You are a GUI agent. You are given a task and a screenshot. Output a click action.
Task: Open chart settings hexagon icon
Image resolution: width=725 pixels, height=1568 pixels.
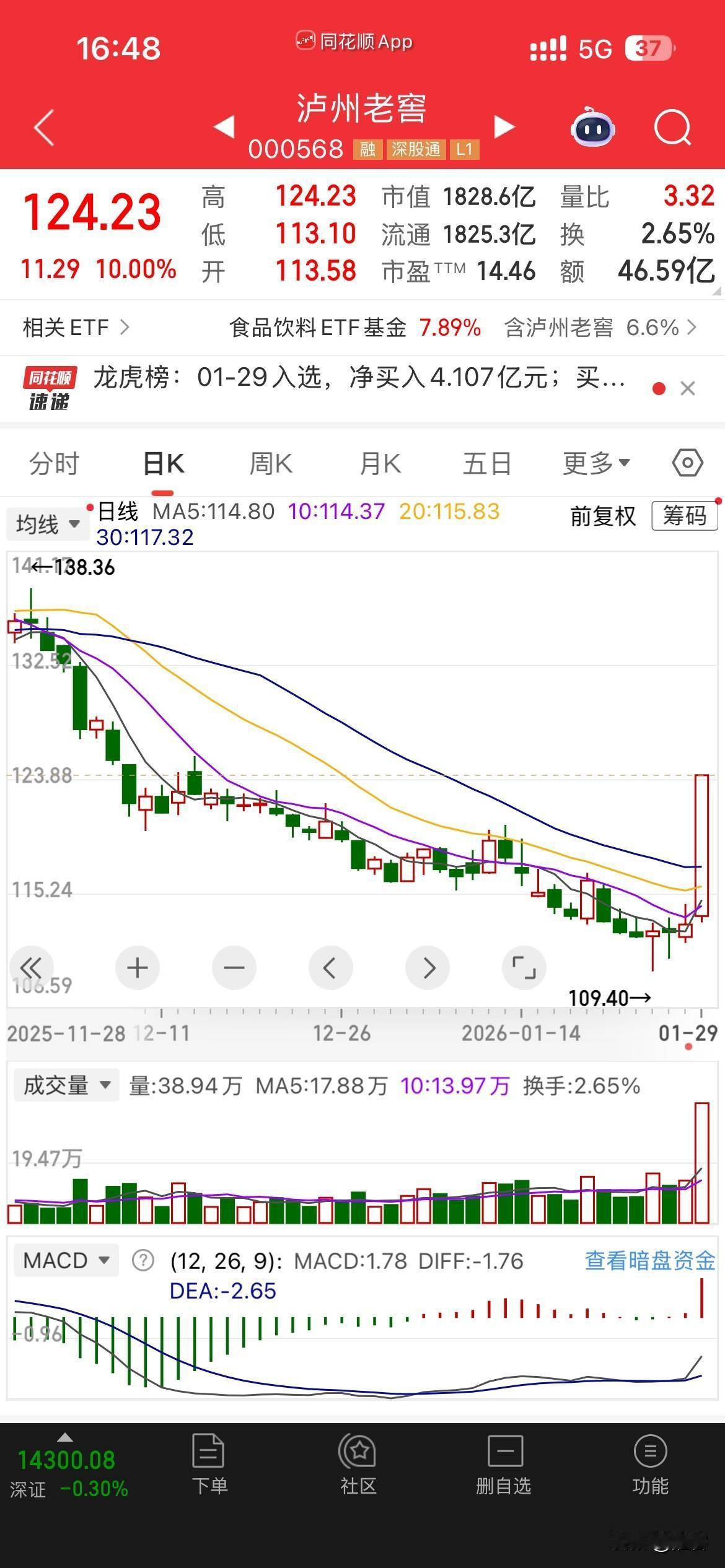click(687, 463)
